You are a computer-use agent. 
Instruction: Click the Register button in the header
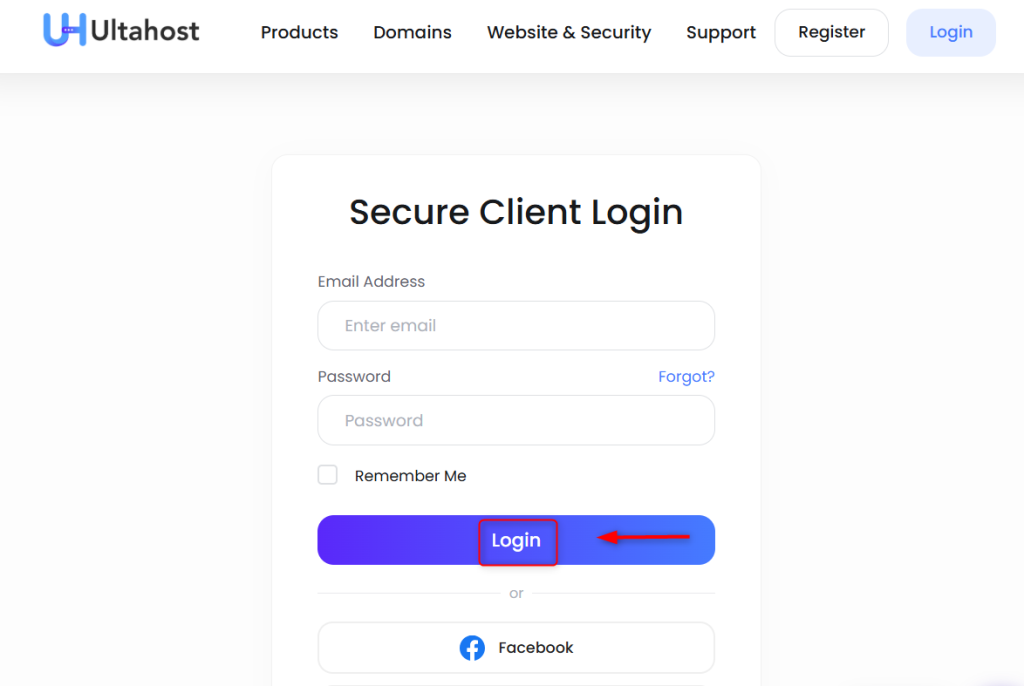(831, 32)
